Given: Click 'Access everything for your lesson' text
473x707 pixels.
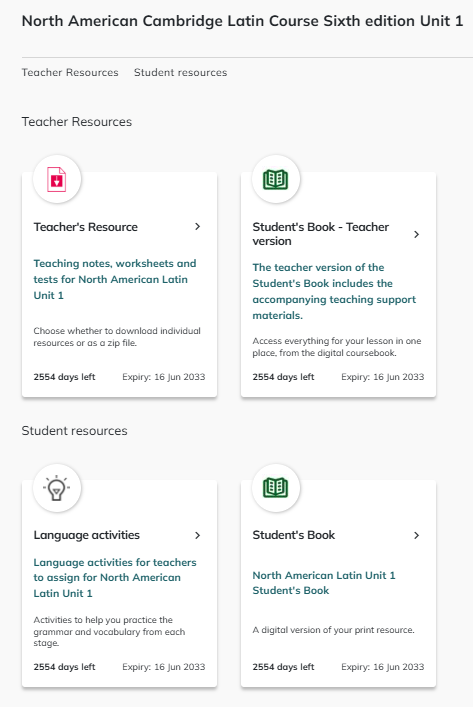Looking at the screenshot, I should [337, 347].
